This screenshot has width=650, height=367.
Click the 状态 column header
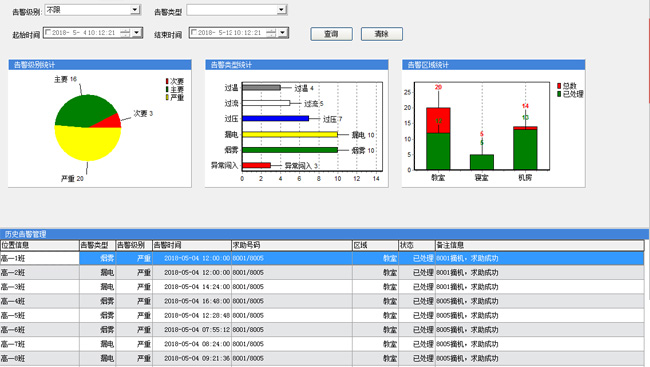[x=417, y=245]
